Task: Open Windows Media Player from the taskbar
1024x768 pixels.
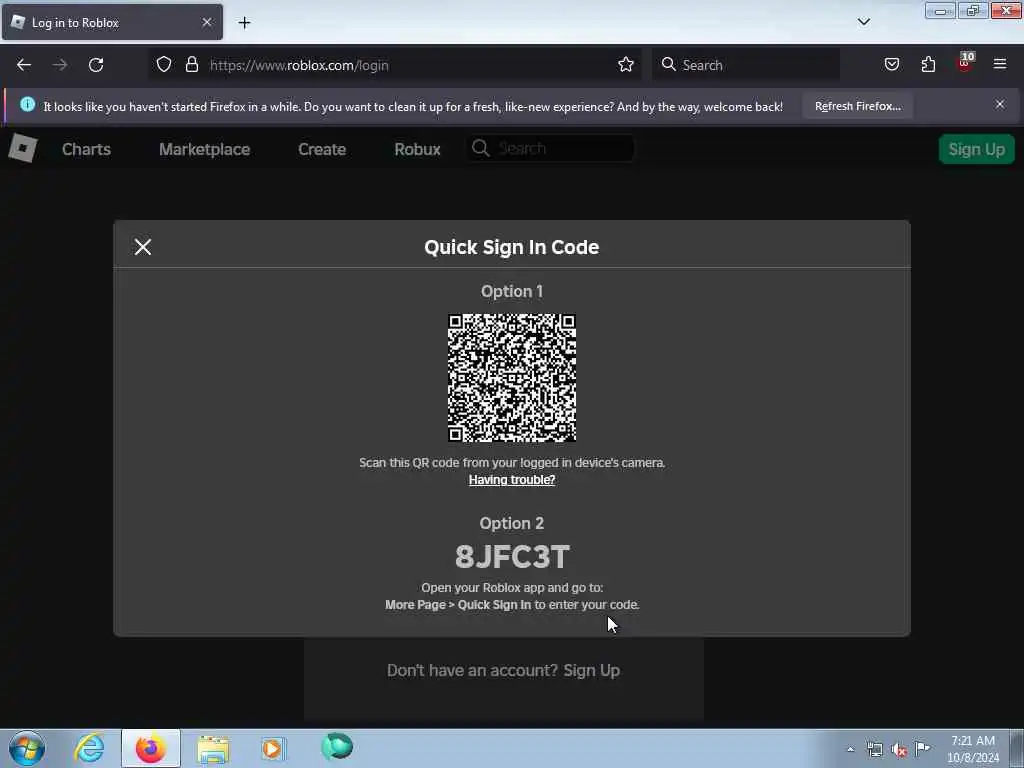Action: coord(273,748)
